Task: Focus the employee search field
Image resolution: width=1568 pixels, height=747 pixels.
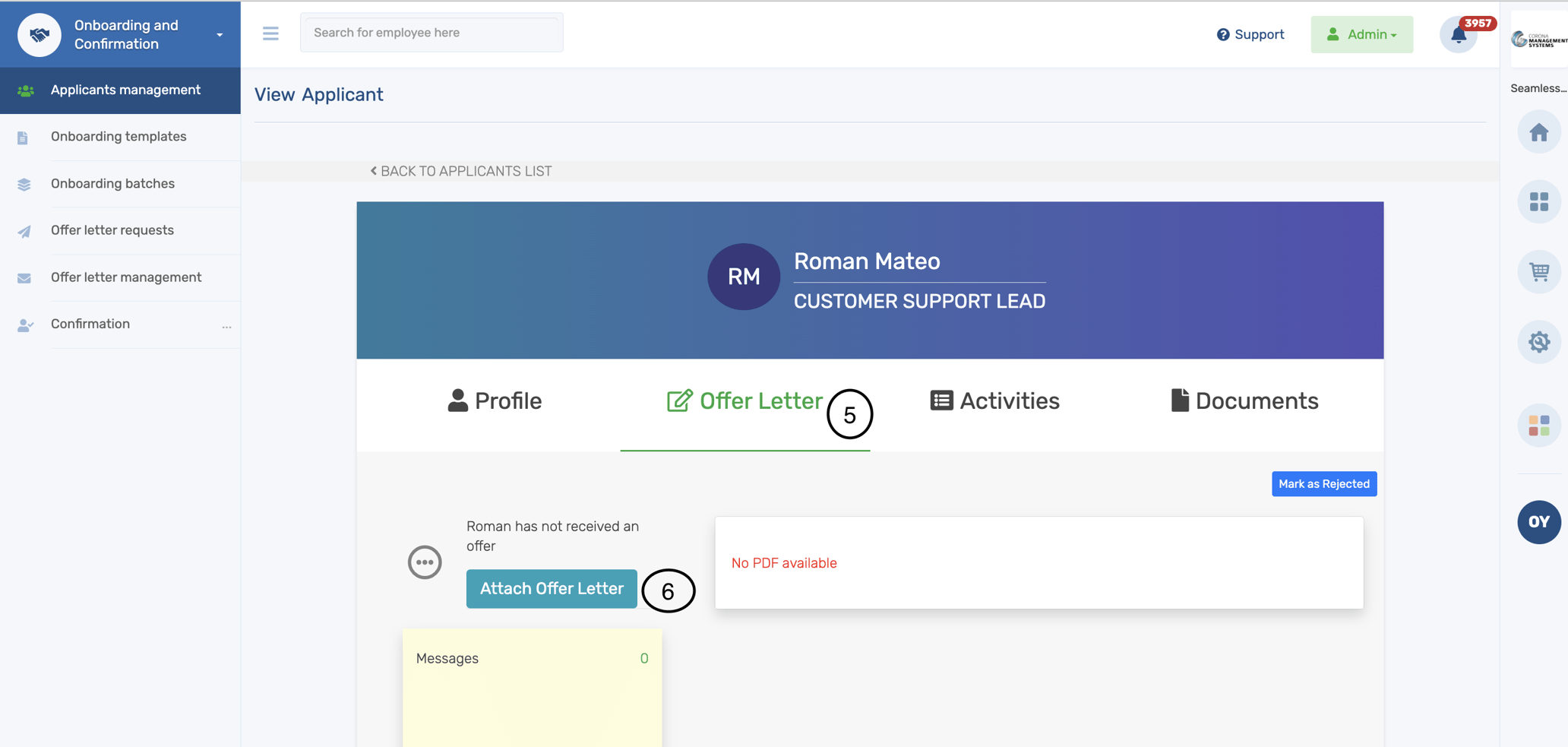Action: click(432, 33)
